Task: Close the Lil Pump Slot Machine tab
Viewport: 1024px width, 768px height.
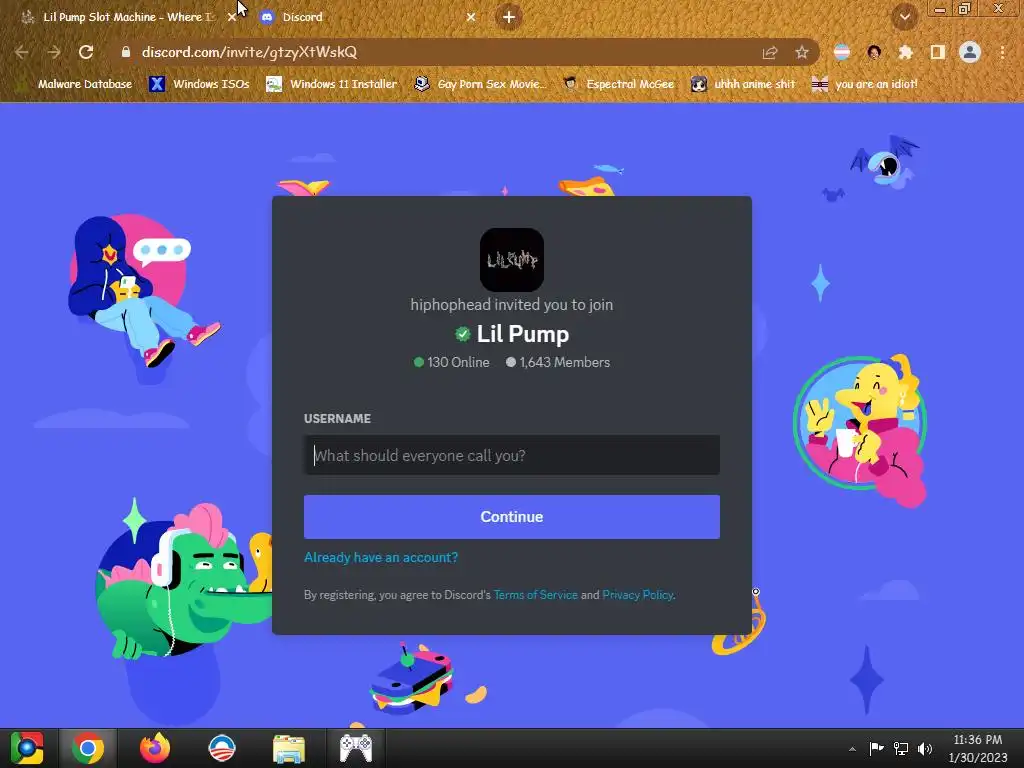Action: pos(232,17)
